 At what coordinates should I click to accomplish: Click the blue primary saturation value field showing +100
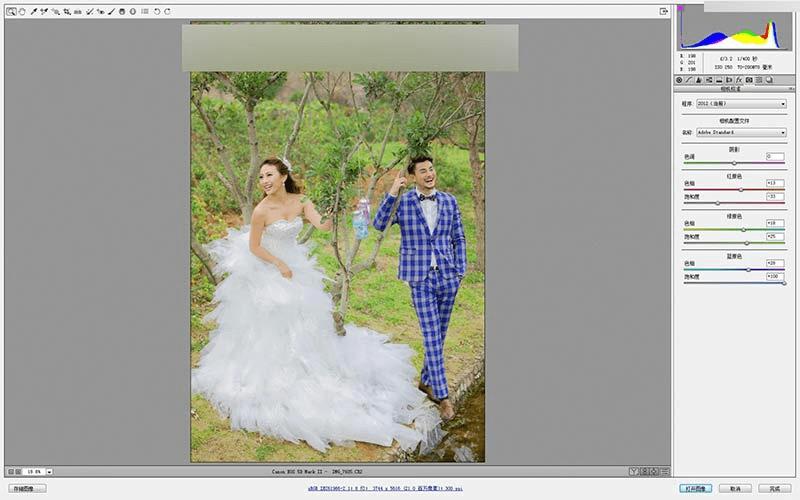(x=775, y=277)
